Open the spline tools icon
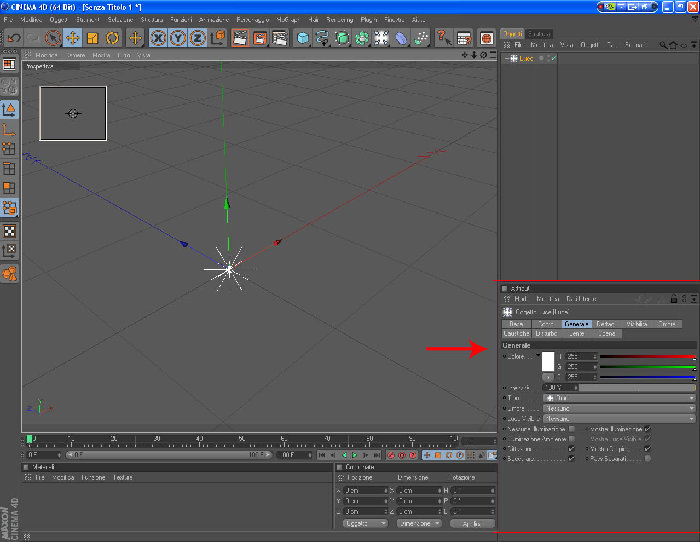 click(322, 38)
